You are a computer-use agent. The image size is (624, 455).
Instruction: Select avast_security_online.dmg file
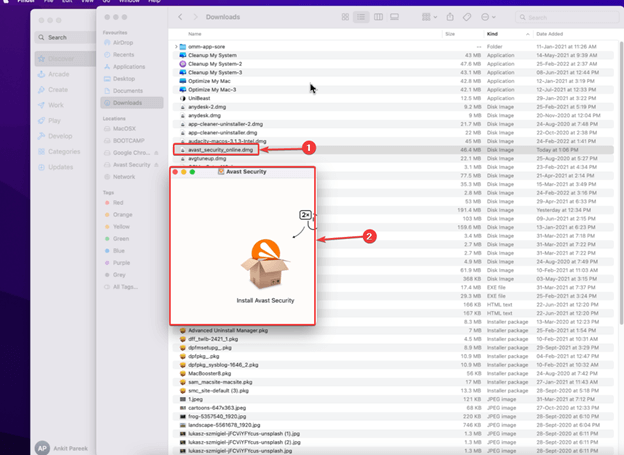pos(393,150)
